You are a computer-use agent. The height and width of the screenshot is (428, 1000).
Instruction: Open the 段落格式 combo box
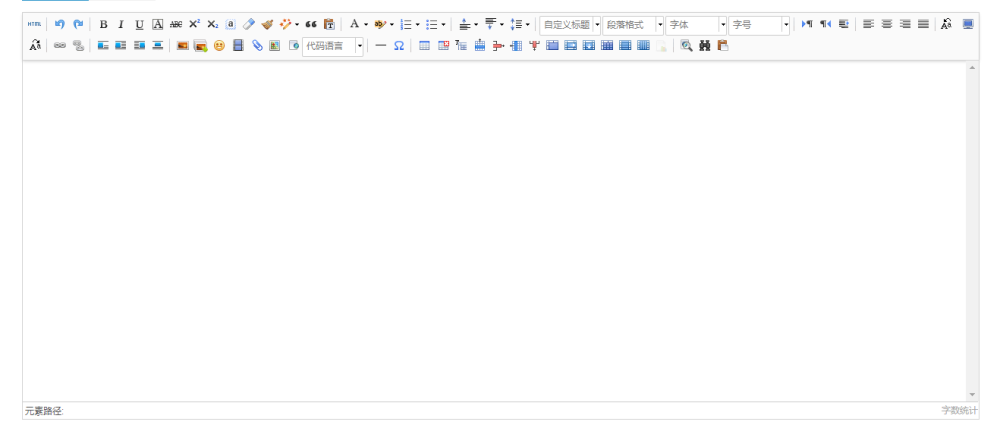point(633,25)
